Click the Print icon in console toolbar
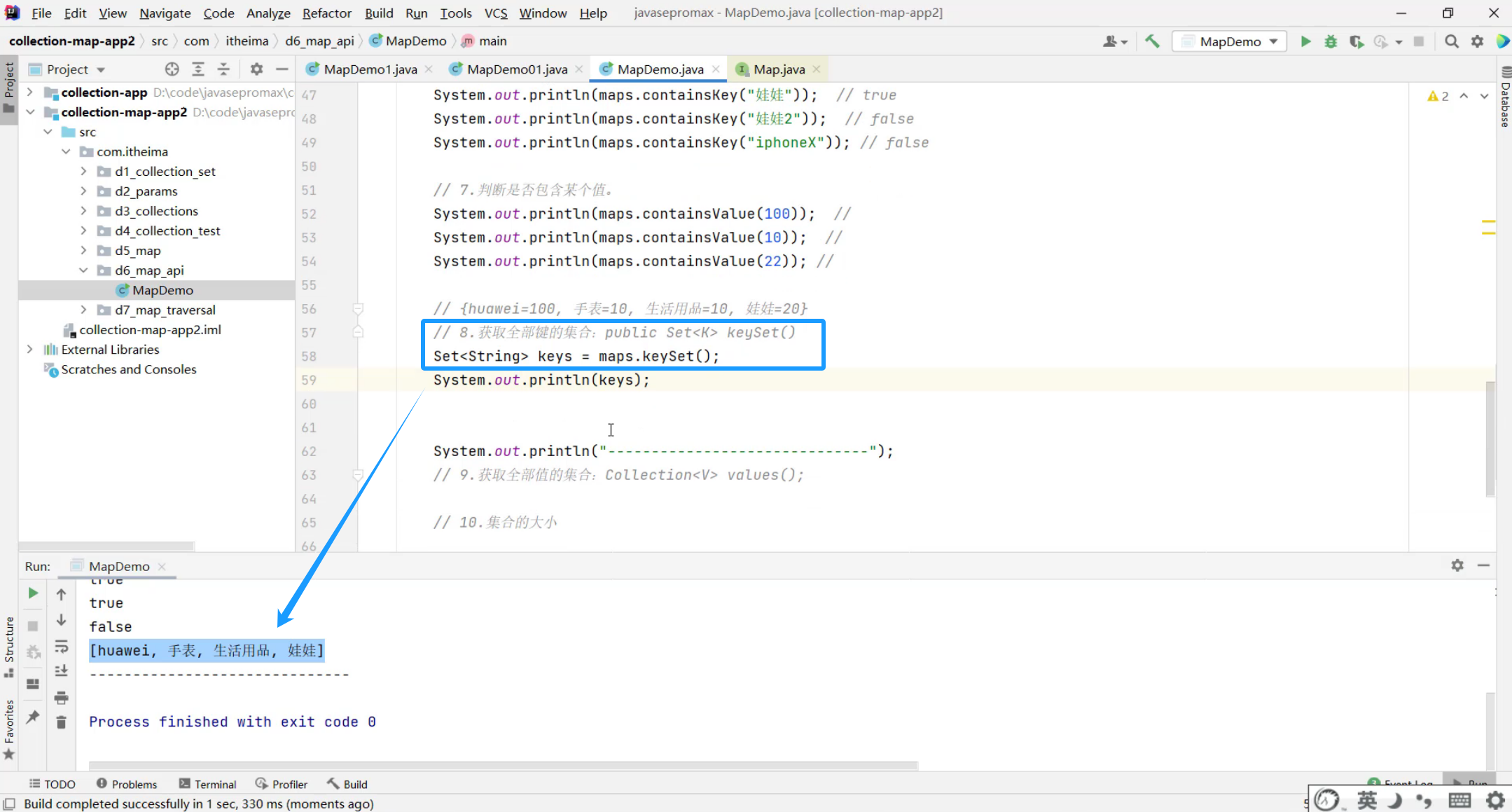Screen dimensions: 1512x812 point(62,697)
